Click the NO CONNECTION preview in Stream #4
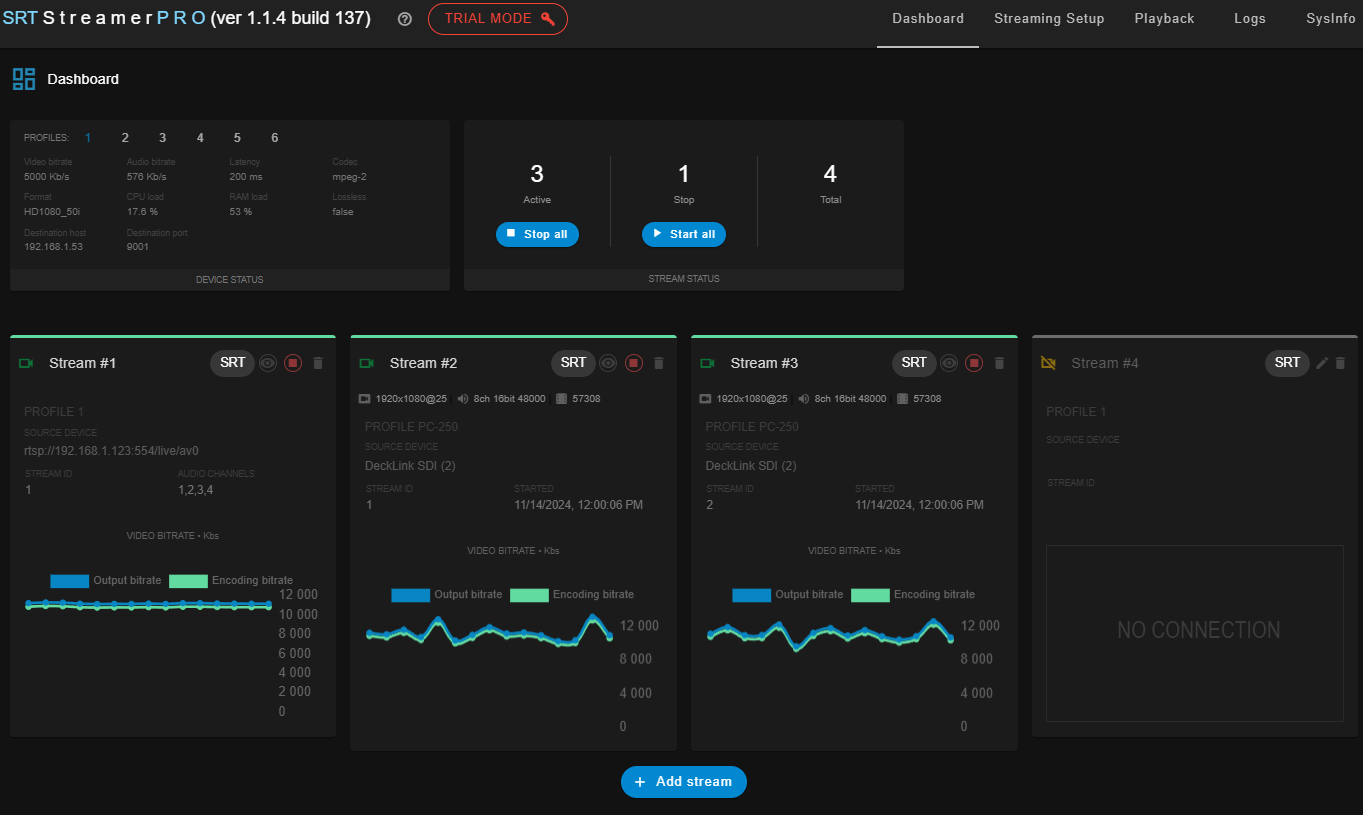 coord(1195,633)
